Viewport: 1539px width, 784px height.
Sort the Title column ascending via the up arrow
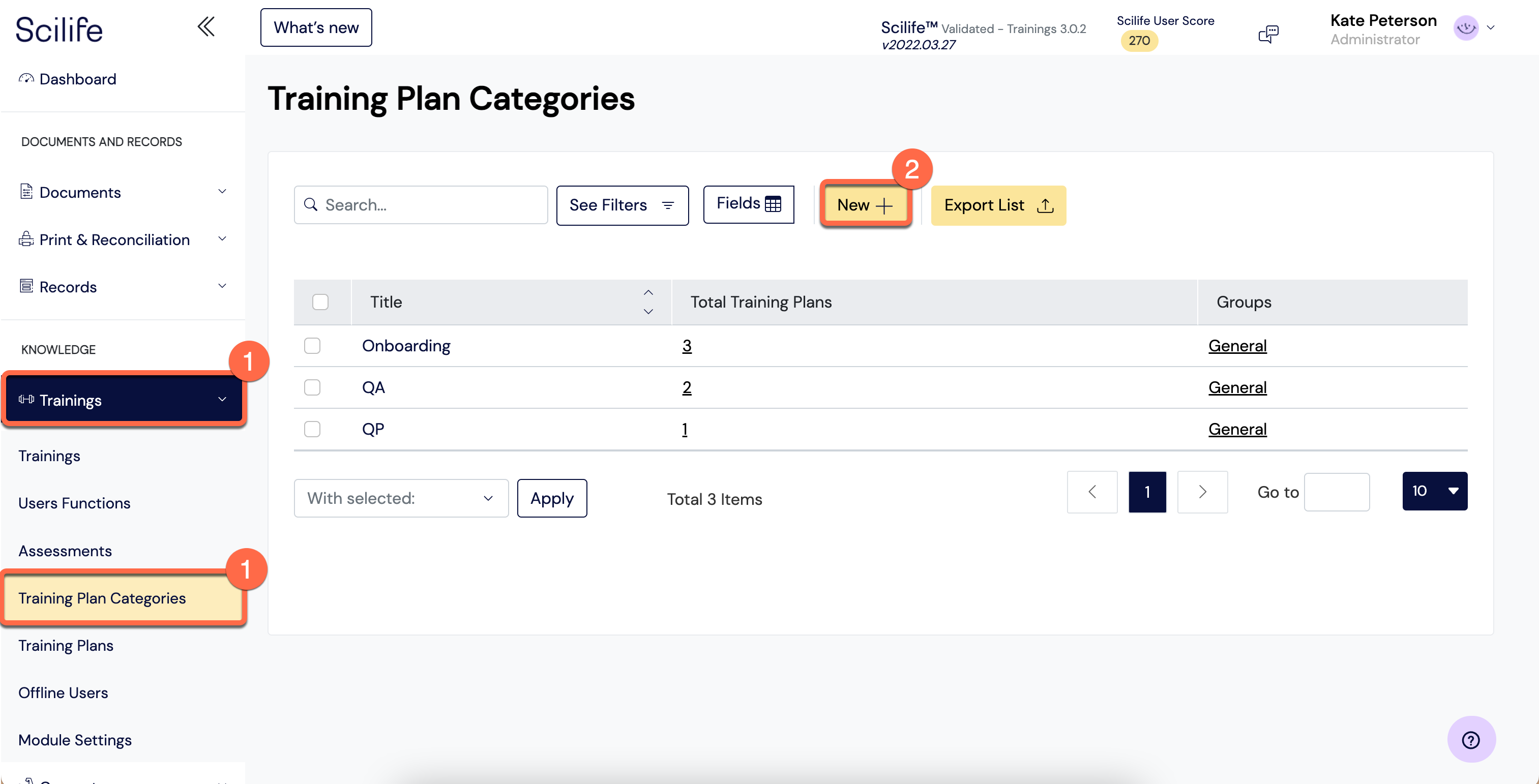[x=648, y=292]
